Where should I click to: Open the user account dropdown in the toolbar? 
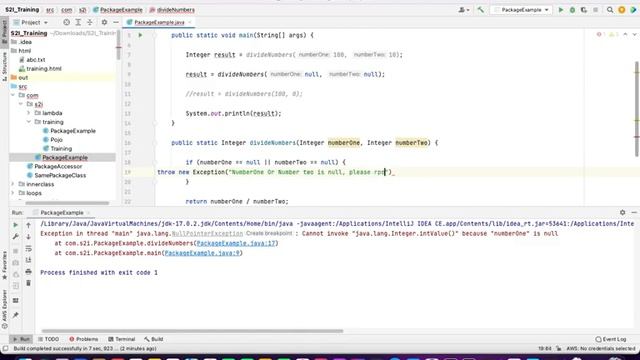coord(464,10)
